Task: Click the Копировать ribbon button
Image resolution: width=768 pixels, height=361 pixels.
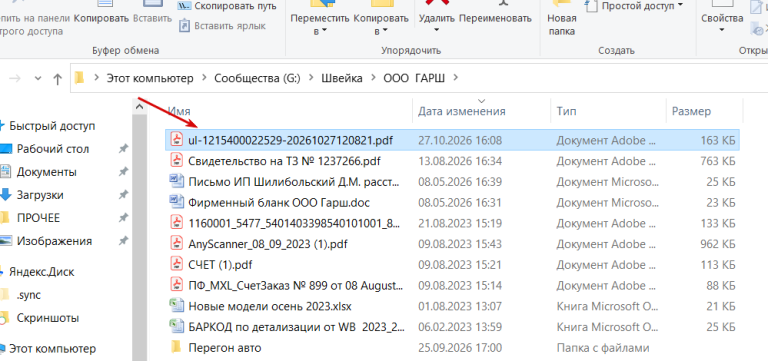Action: click(101, 12)
